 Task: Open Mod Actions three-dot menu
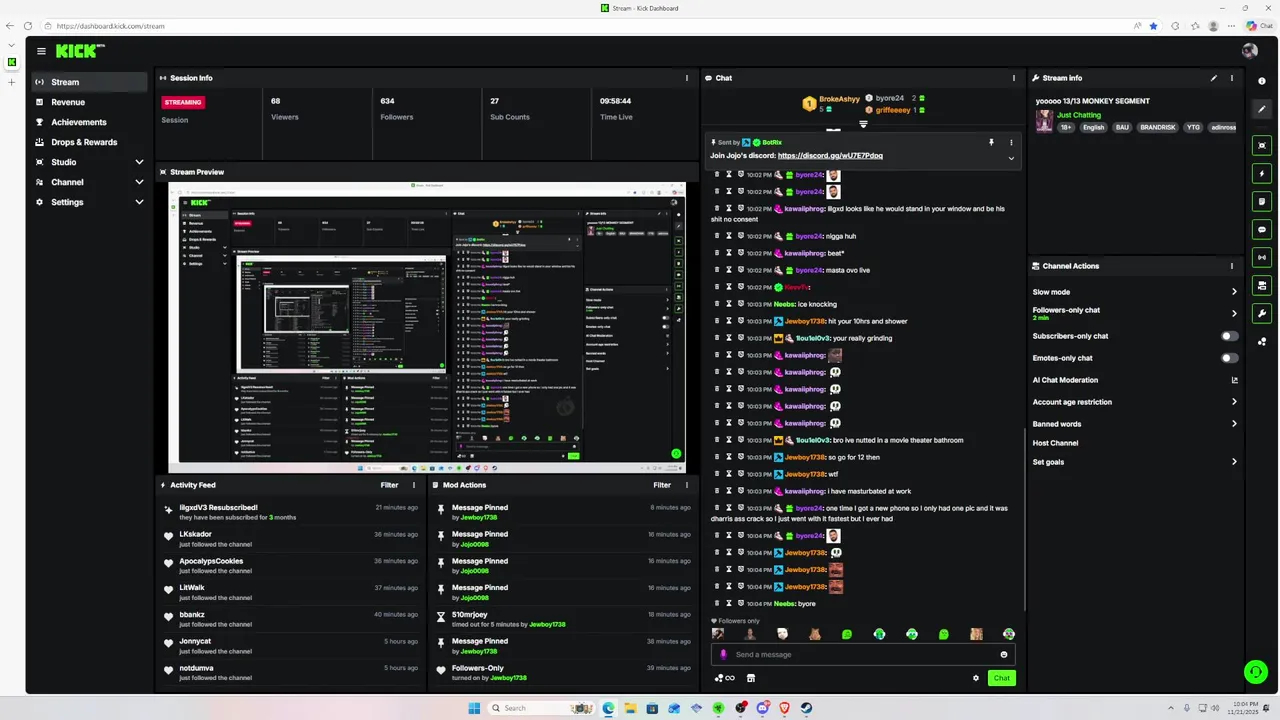[x=687, y=485]
